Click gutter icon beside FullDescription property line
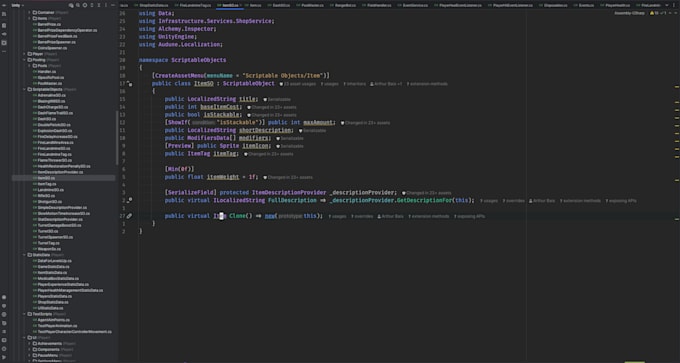Screen dimensions: 680x363 click(x=130, y=200)
